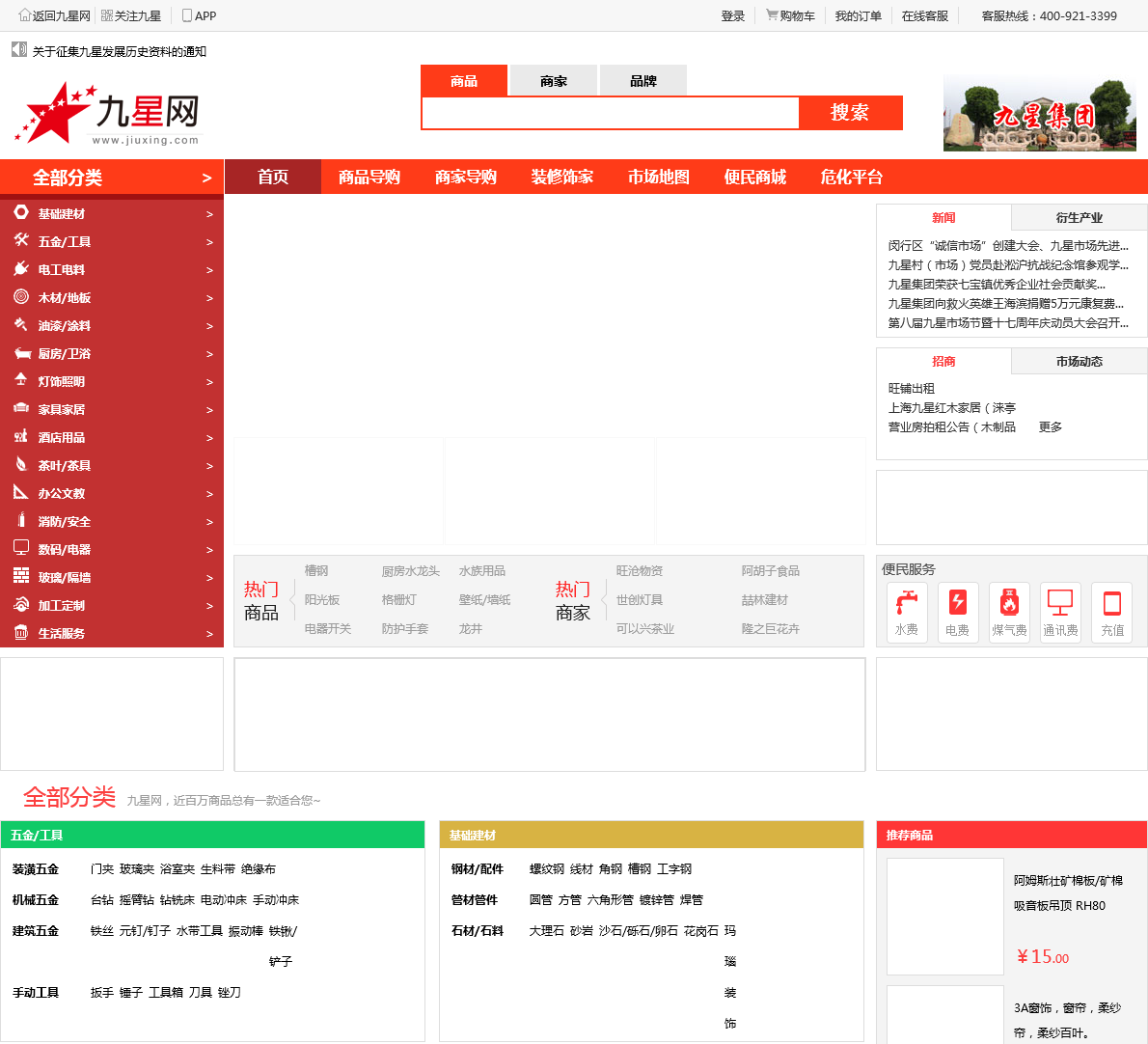The image size is (1148, 1044).
Task: Click the phone icon beside APP
Action: tap(187, 15)
